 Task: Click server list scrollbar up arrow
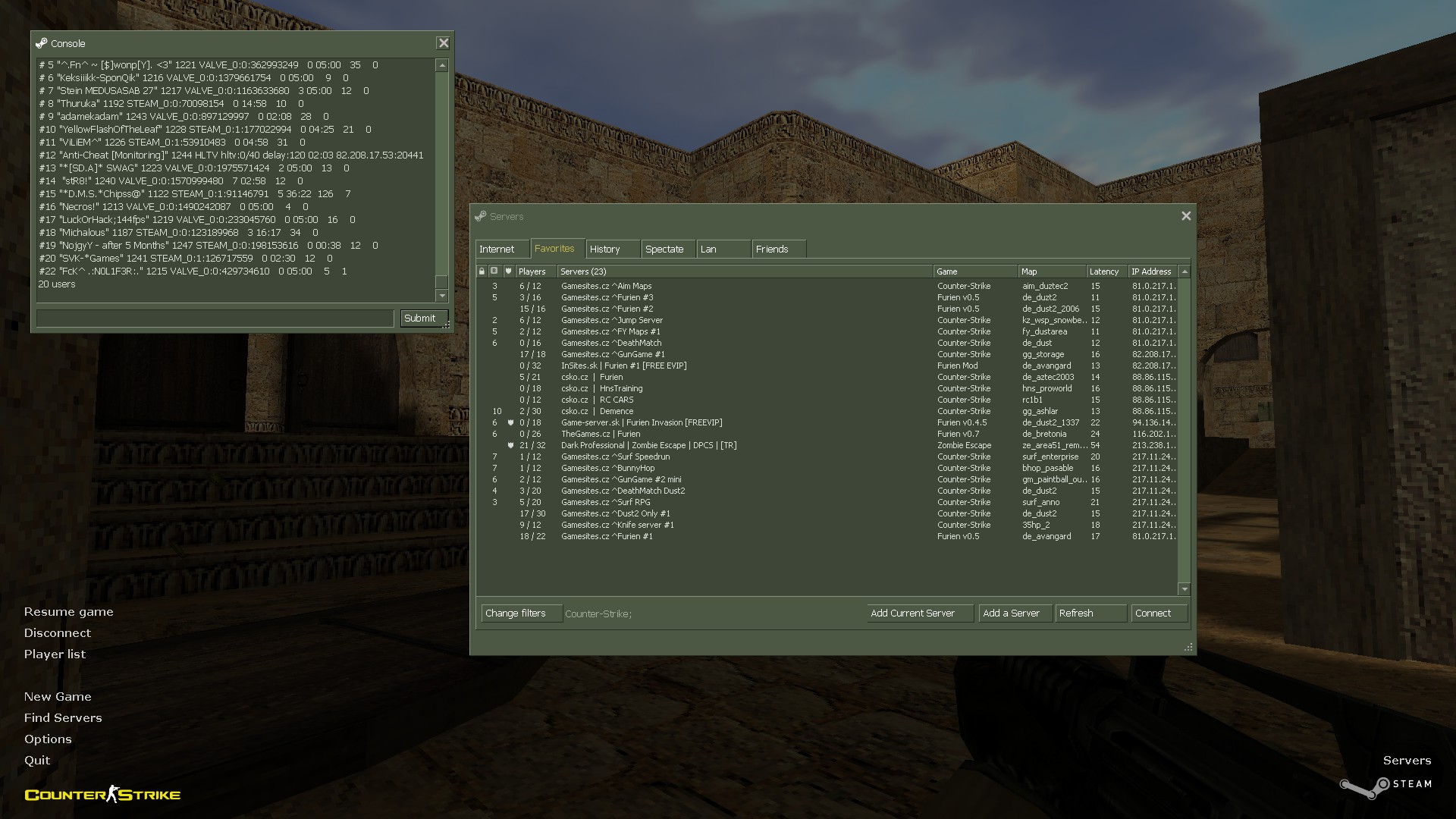[x=1185, y=271]
